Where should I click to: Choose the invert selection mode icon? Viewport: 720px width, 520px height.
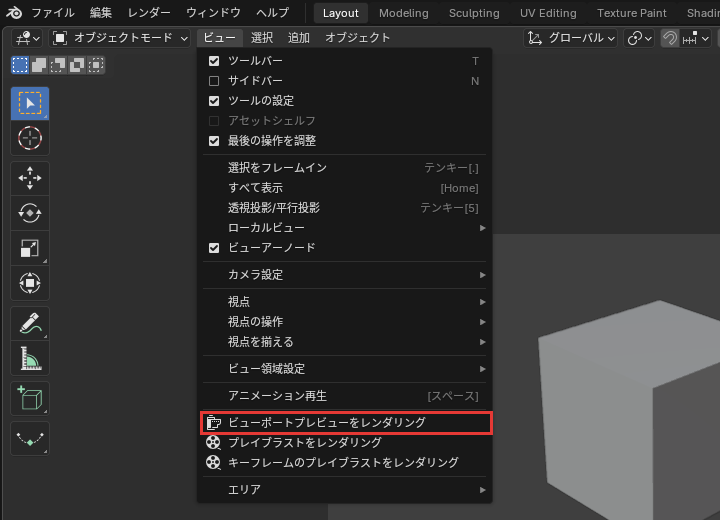click(x=77, y=65)
